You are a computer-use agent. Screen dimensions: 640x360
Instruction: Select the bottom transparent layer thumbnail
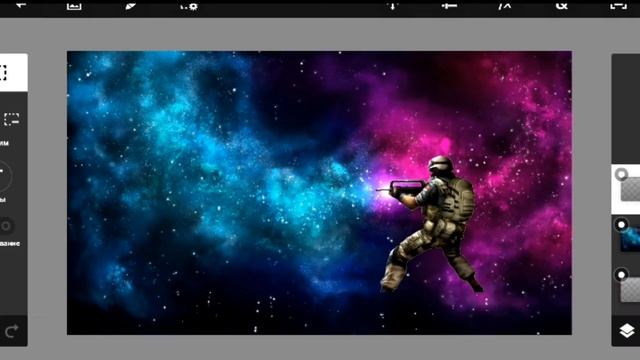(631, 289)
